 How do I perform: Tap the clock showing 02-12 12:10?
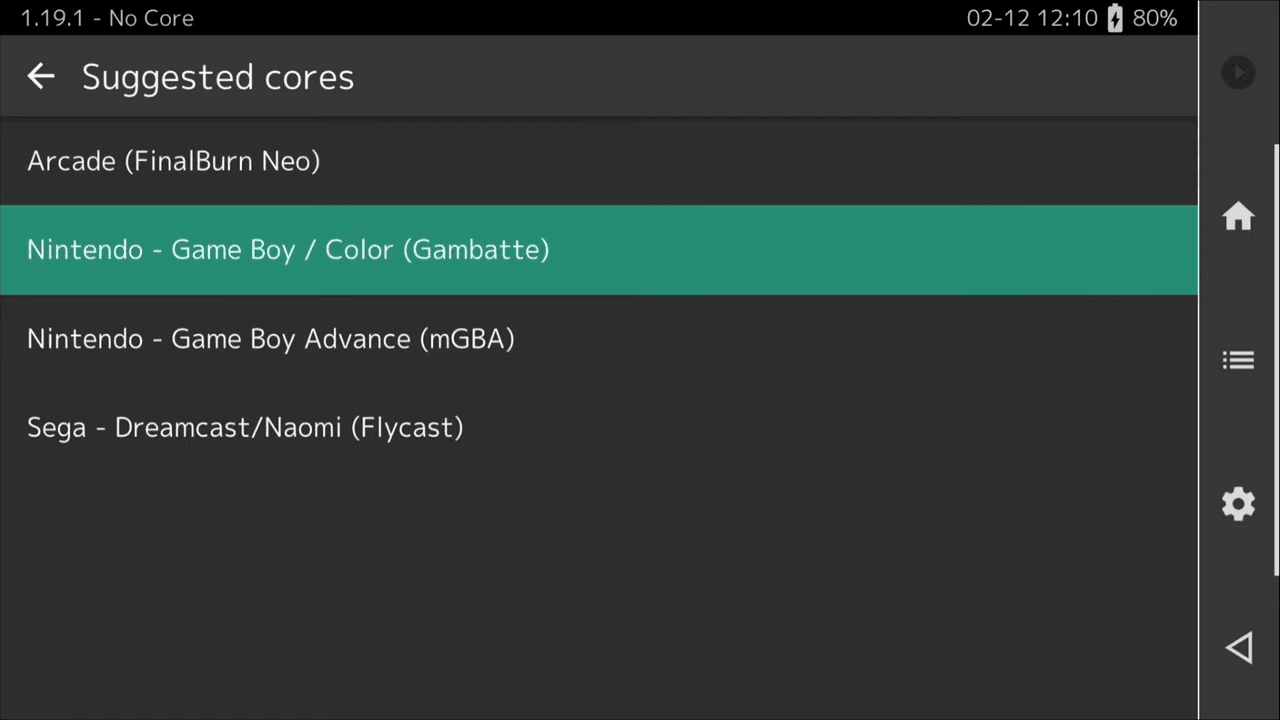(1032, 18)
